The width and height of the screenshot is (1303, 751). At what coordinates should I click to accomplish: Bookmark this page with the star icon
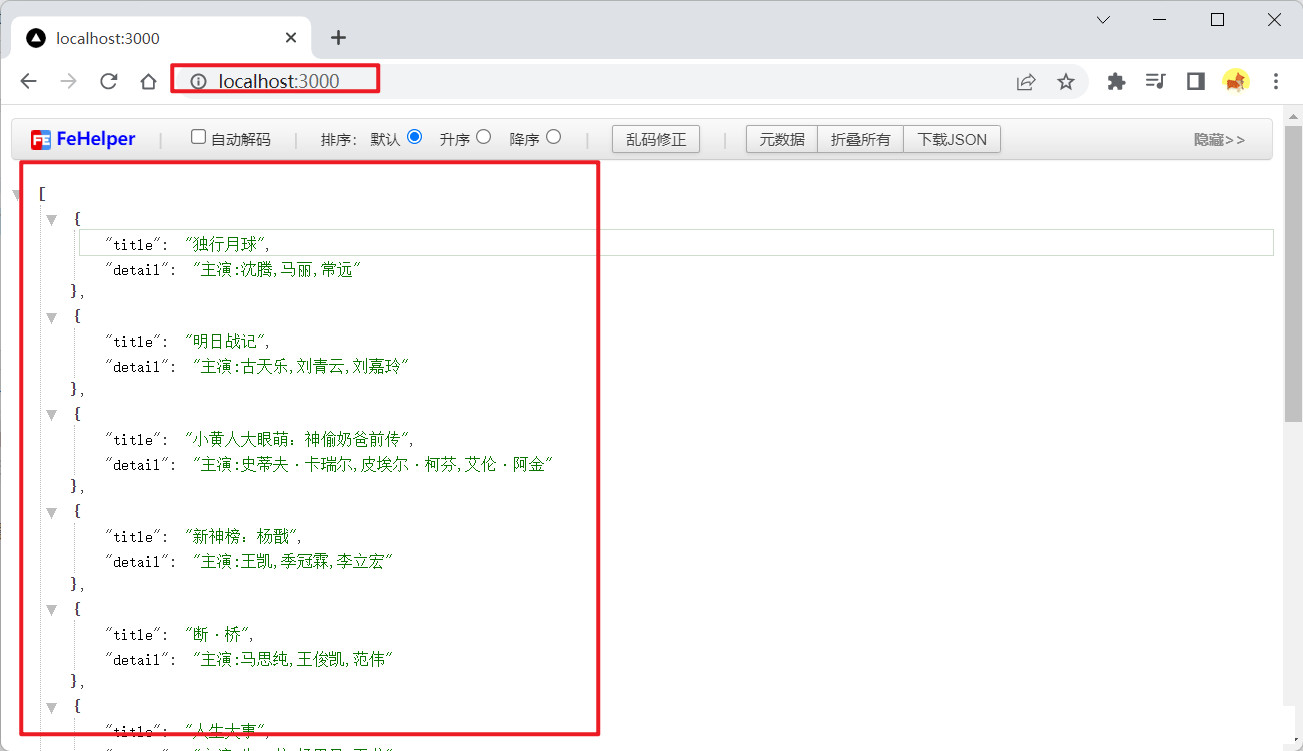pos(1066,82)
